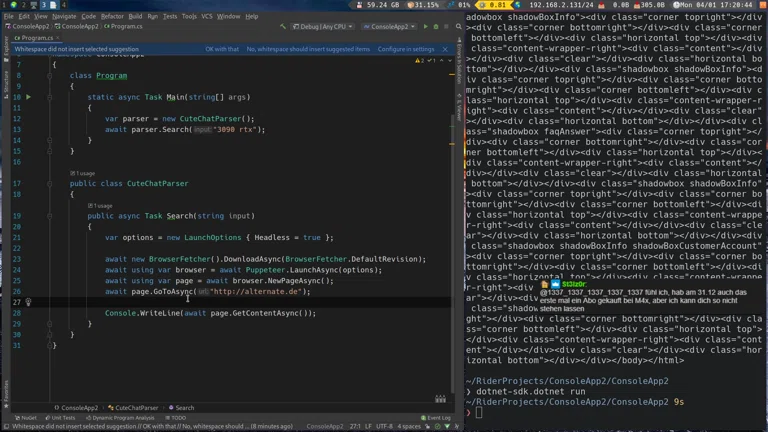Screen dimensions: 768x432
Task: Click ConsoleApp2 in the bottom breadcrumb
Action: click(x=76, y=408)
